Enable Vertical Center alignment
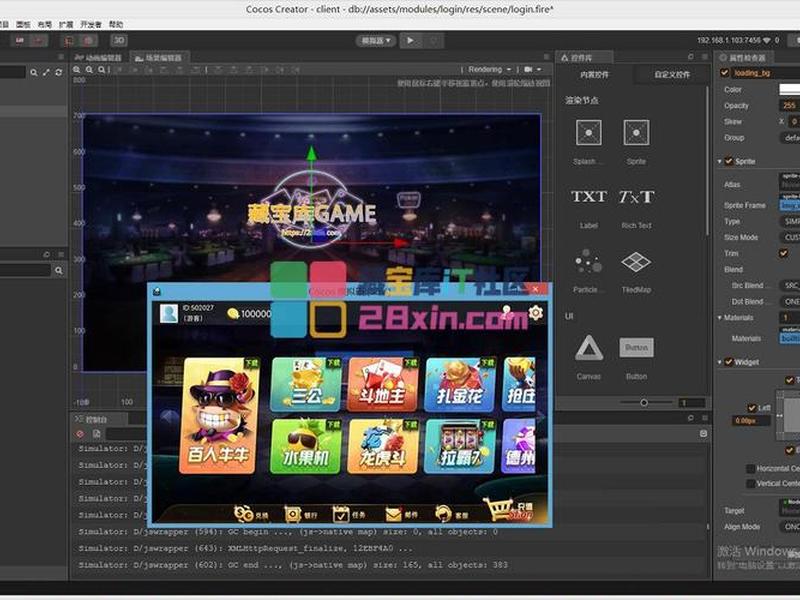Viewport: 800px width, 600px height. (751, 483)
